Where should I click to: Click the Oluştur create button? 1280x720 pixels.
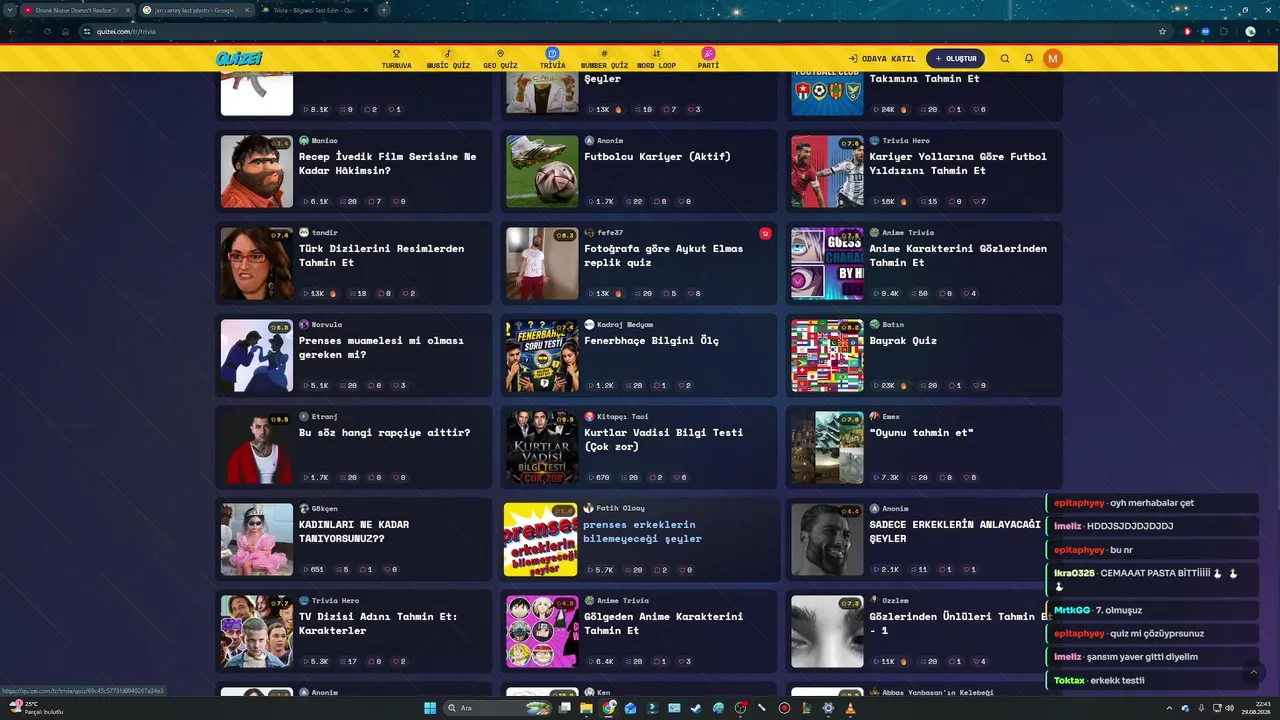coord(955,59)
